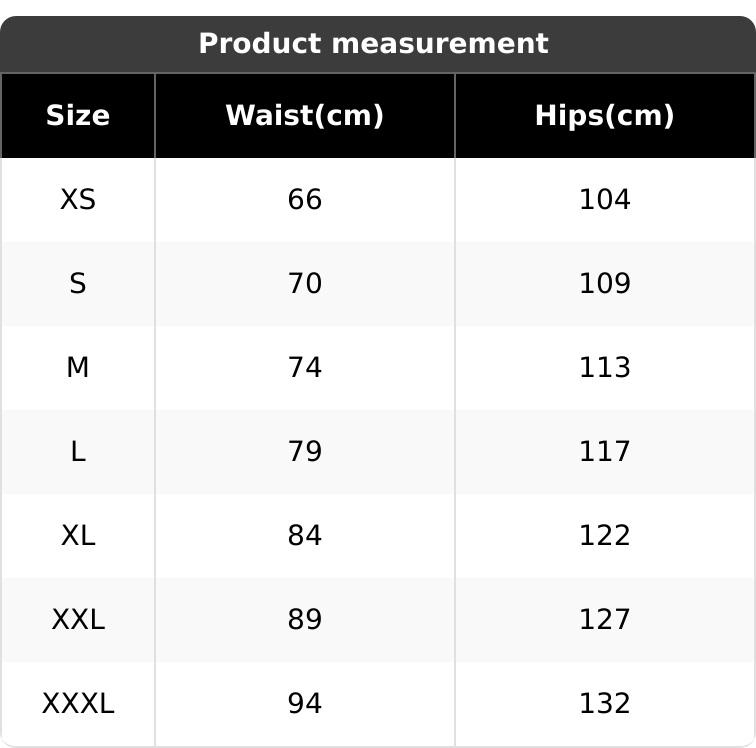Click waist value 84
This screenshot has height=748, width=756.
tap(305, 536)
